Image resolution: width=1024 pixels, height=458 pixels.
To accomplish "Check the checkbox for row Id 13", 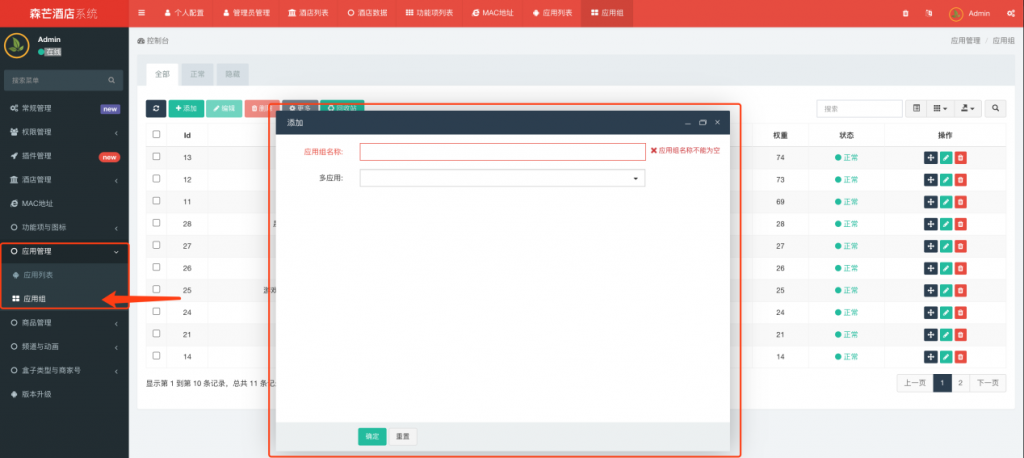I will [x=156, y=157].
